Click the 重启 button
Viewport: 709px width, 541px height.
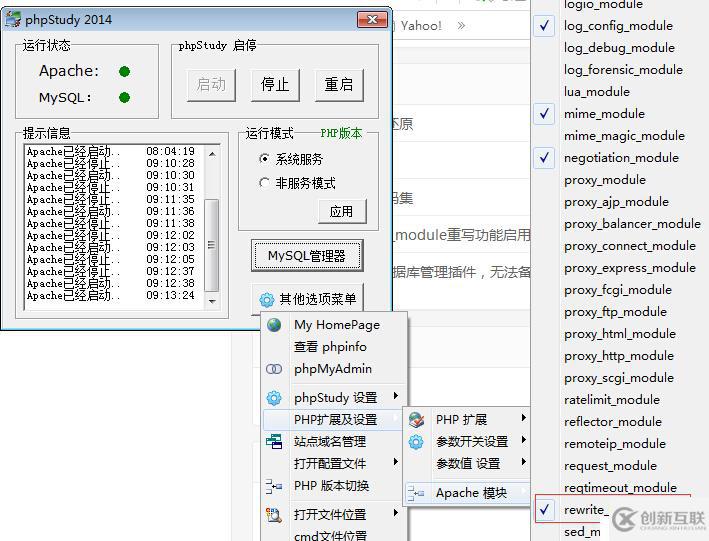[x=339, y=85]
